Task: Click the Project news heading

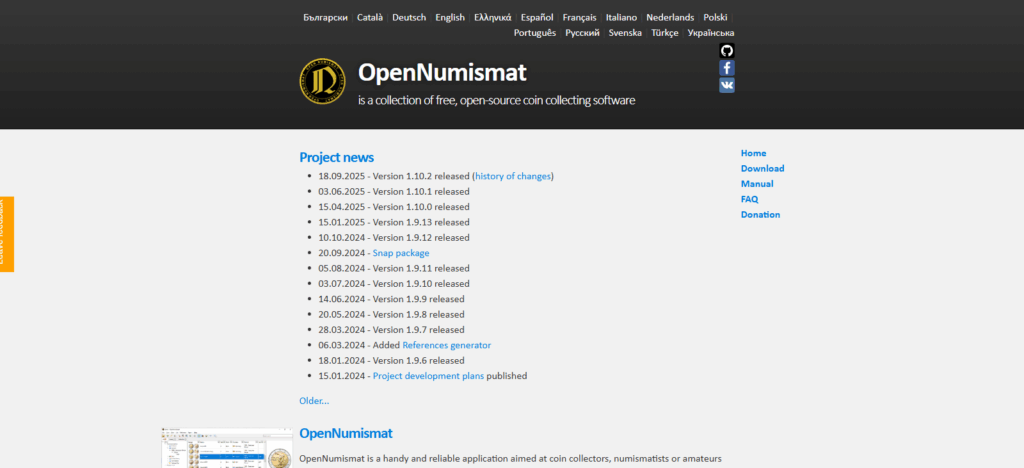Action: pyautogui.click(x=336, y=157)
